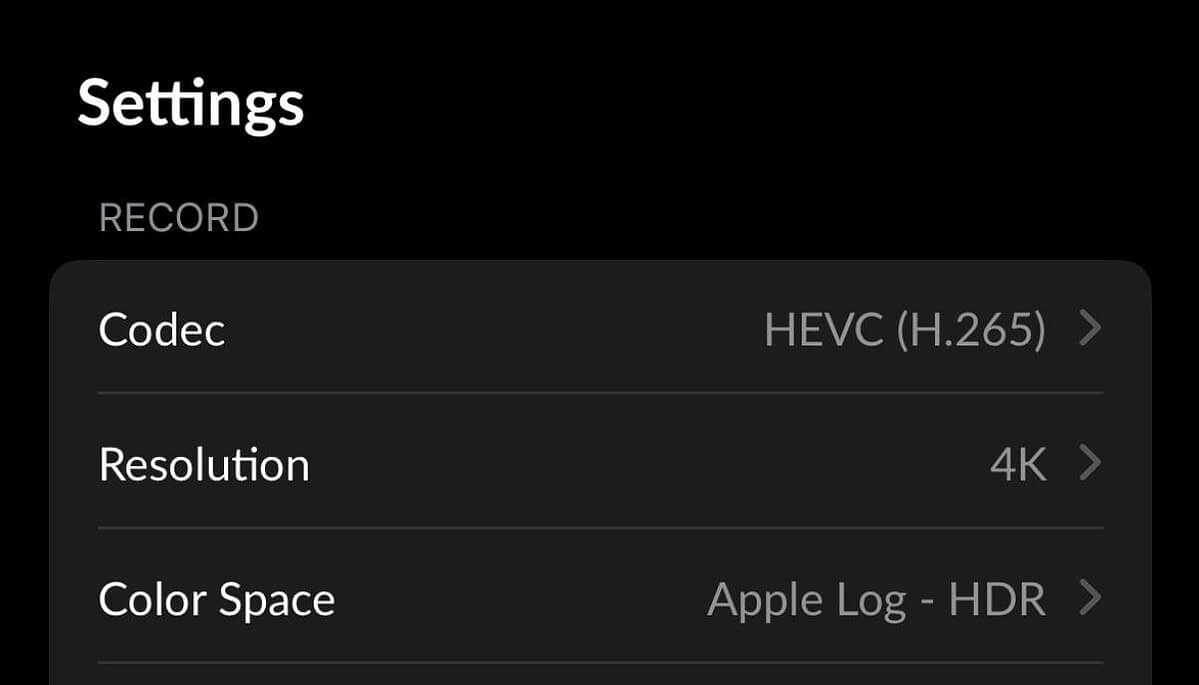Click the divider between Codec and Resolution

(600, 393)
